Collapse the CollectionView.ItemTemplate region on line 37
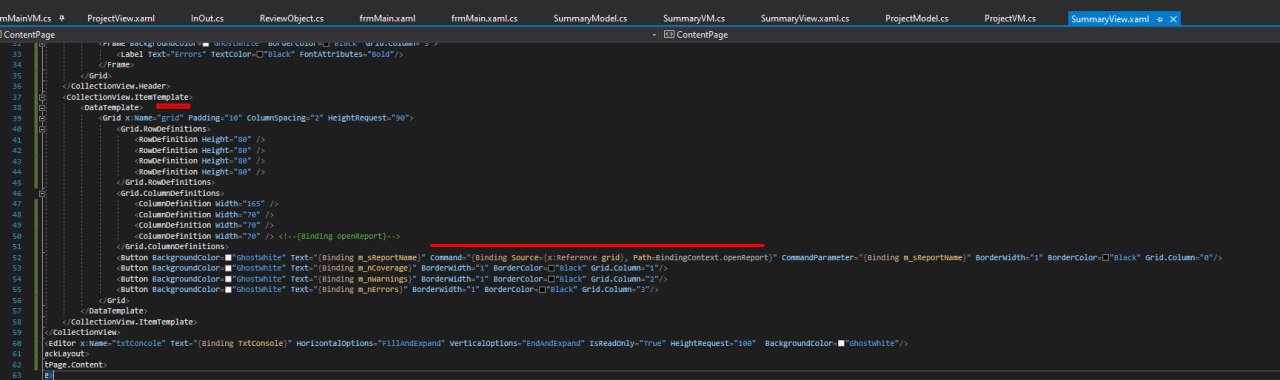The width and height of the screenshot is (1280, 380). [x=43, y=97]
